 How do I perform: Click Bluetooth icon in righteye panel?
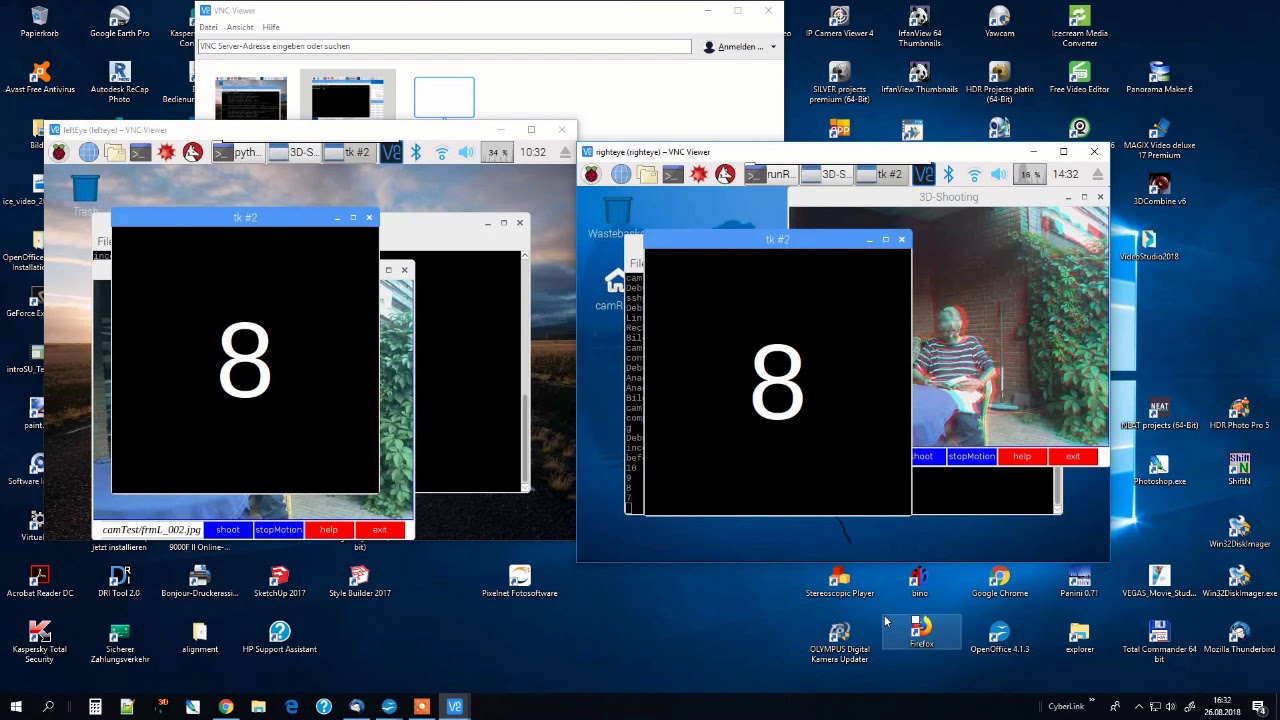[948, 174]
